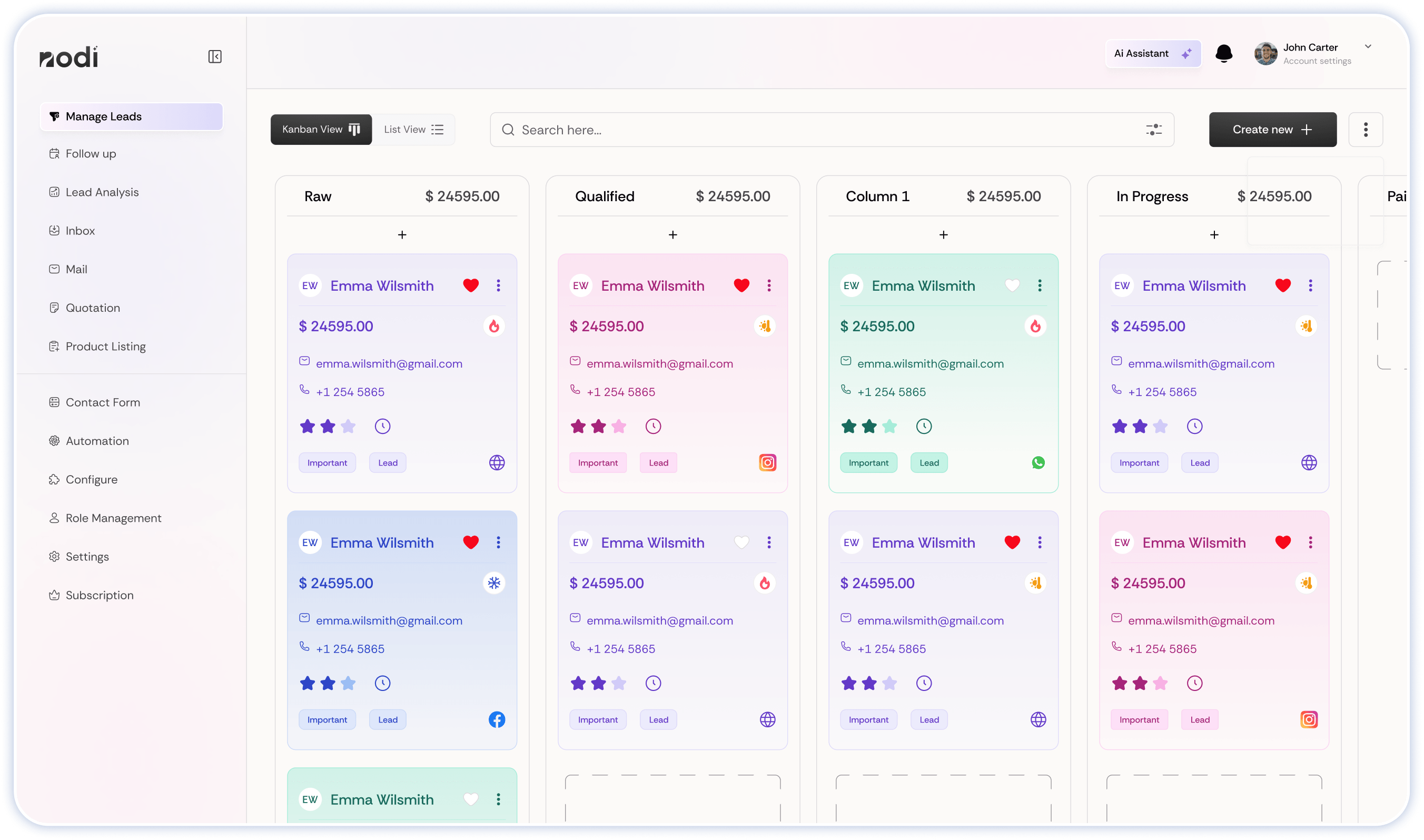Click the notifications bell
The image size is (1424, 840).
(x=1224, y=54)
